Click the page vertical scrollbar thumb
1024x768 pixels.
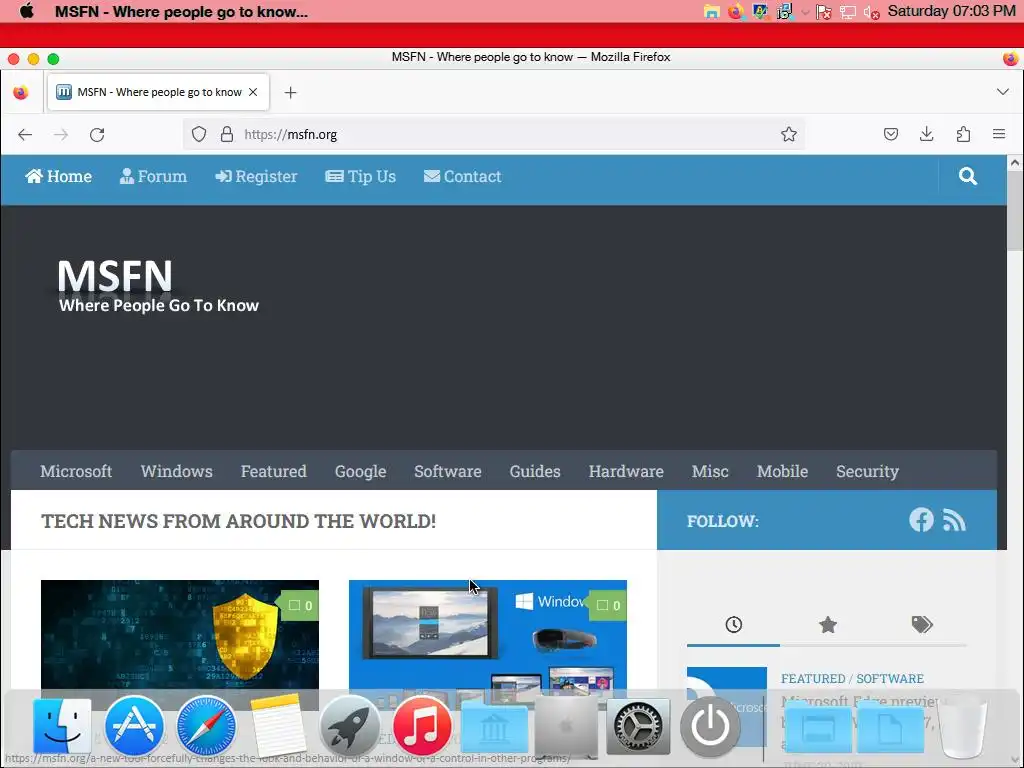coord(1014,212)
